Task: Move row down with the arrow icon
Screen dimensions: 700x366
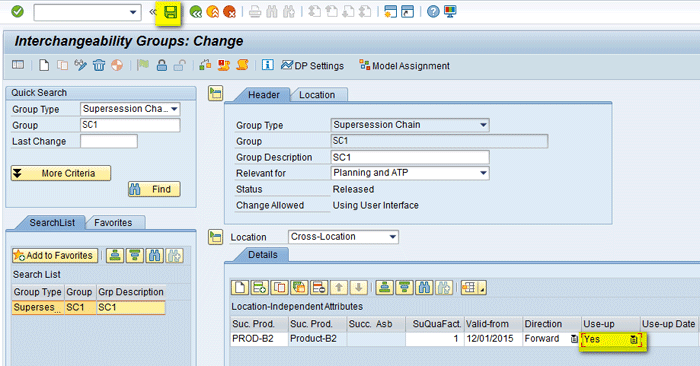Action: 358,288
